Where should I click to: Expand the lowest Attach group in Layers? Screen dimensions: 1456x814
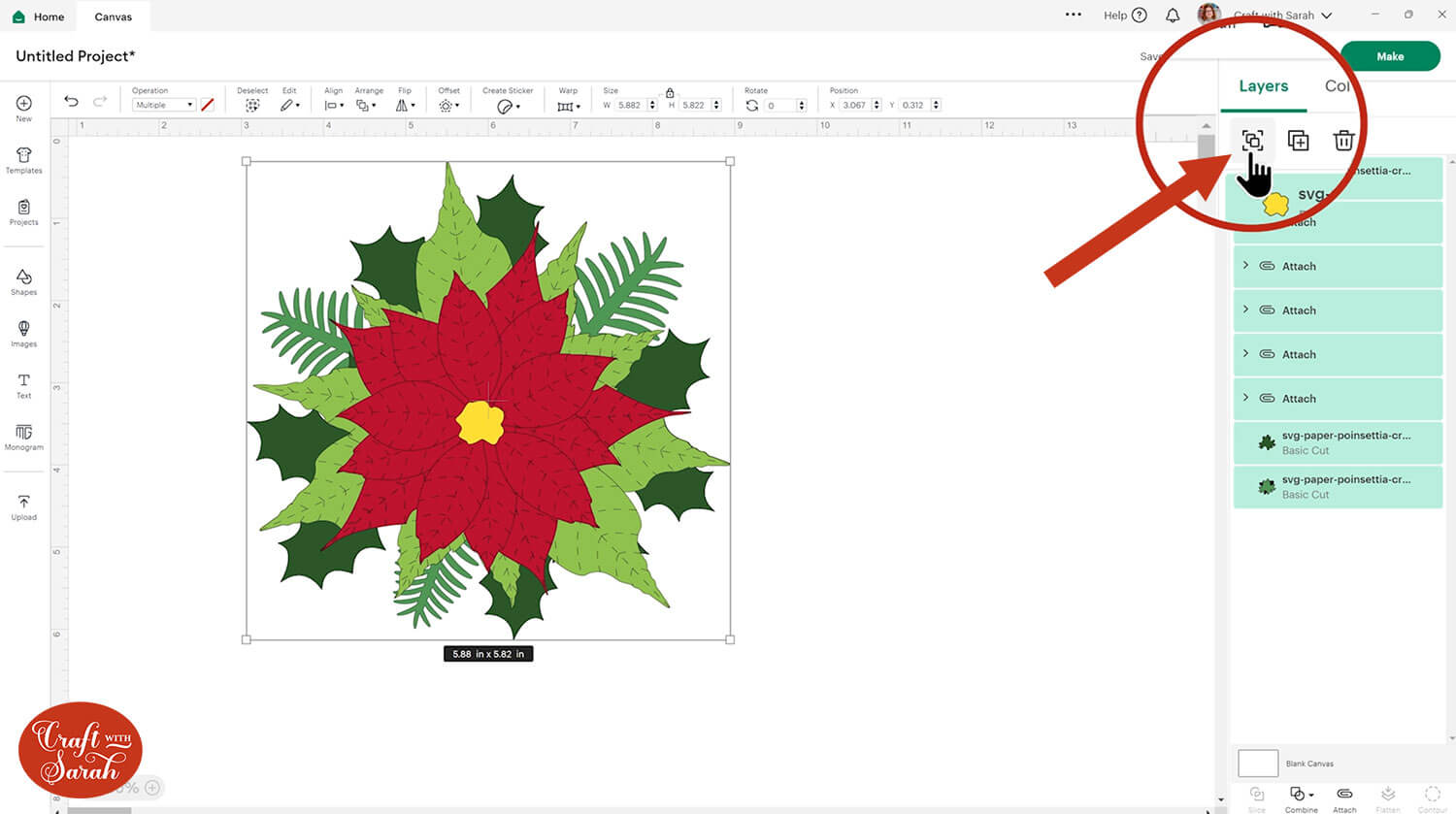pyautogui.click(x=1246, y=397)
